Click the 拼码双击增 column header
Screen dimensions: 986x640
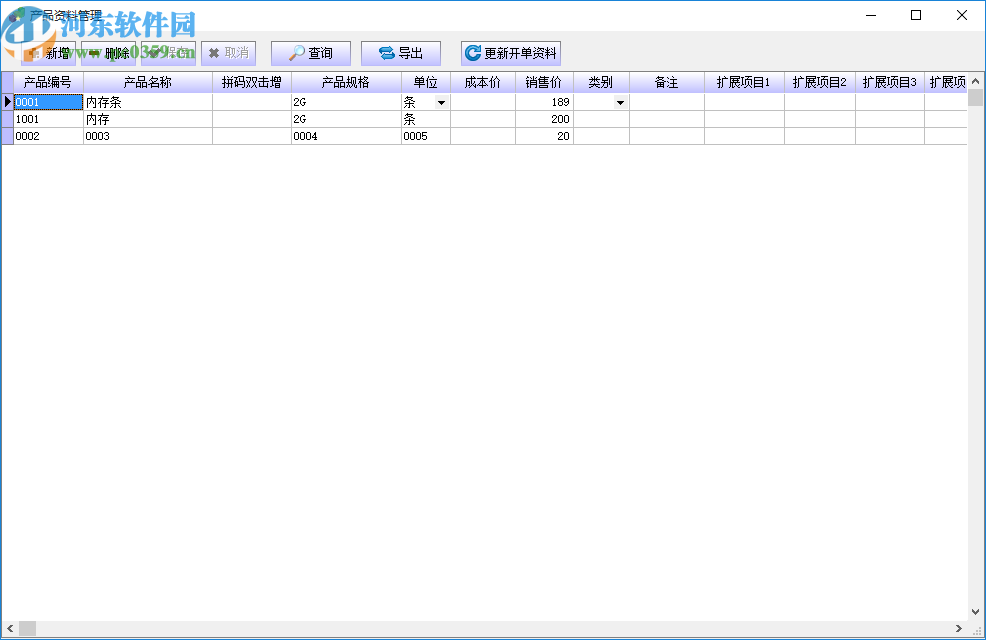(252, 82)
